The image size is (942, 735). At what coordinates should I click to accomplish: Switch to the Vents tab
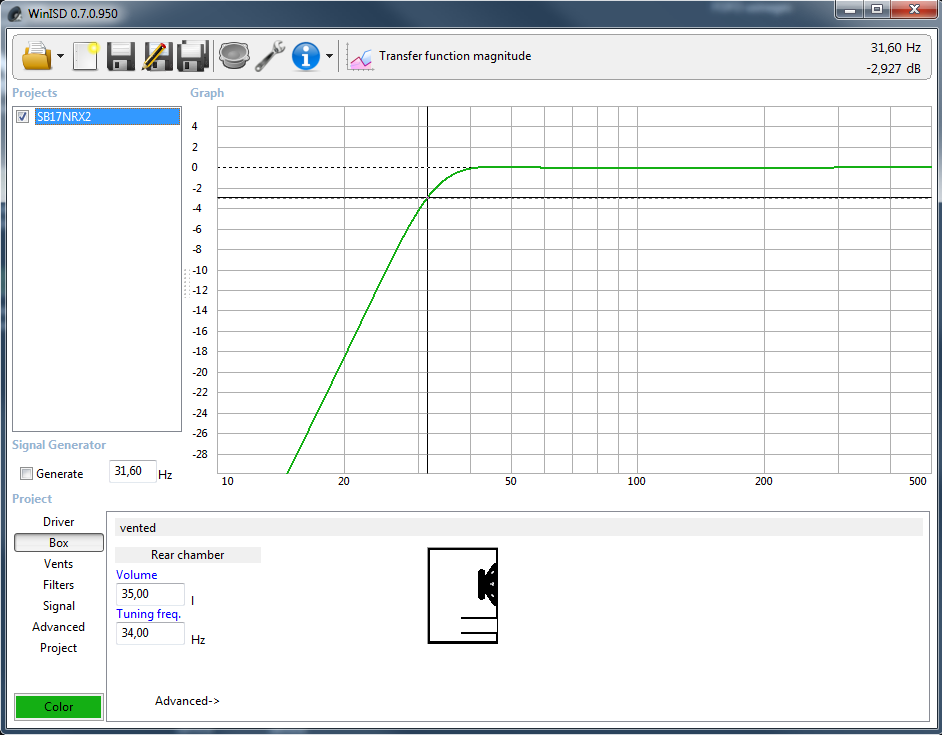58,564
